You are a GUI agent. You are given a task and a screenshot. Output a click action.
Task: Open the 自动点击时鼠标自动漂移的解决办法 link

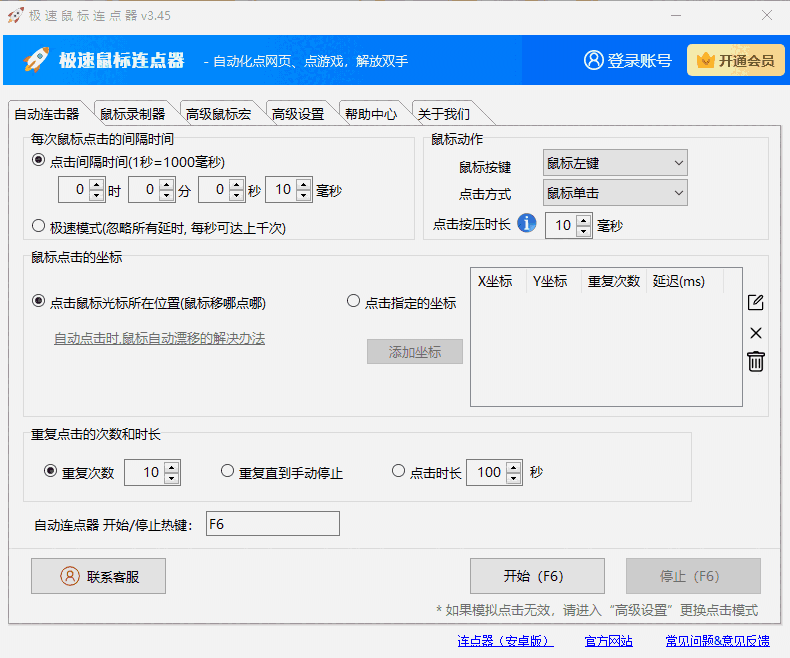coord(159,339)
